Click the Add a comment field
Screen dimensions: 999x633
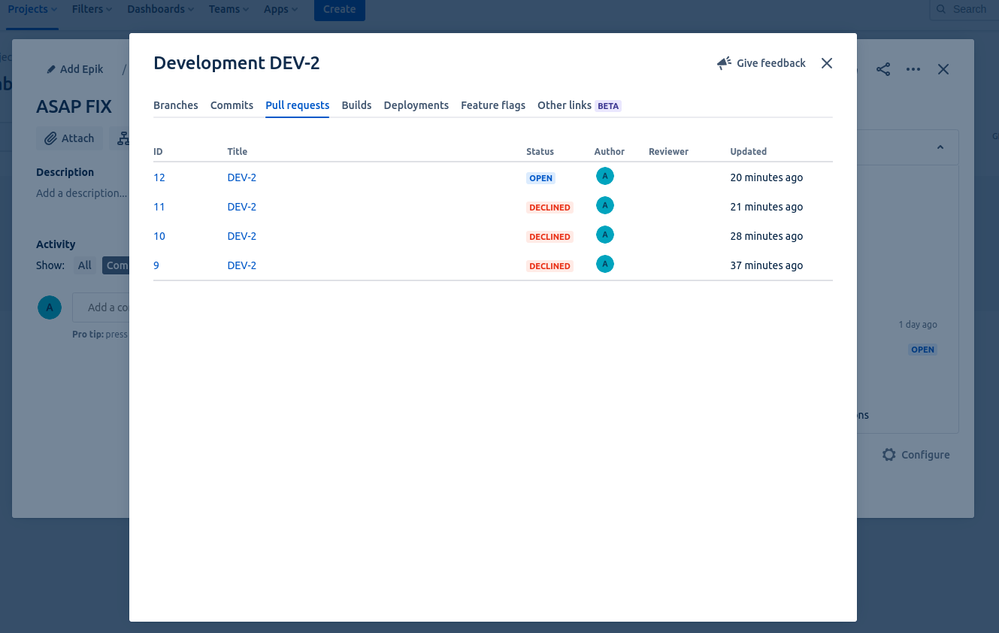point(102,308)
